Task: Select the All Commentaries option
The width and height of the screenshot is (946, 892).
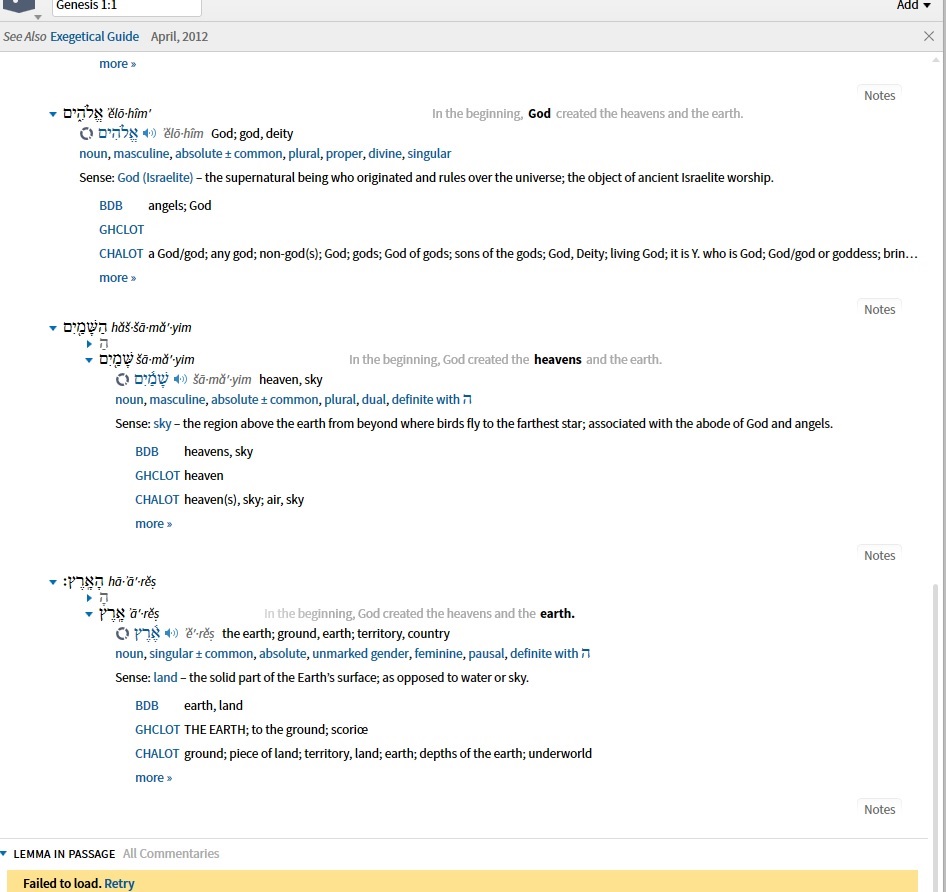Action: [171, 853]
